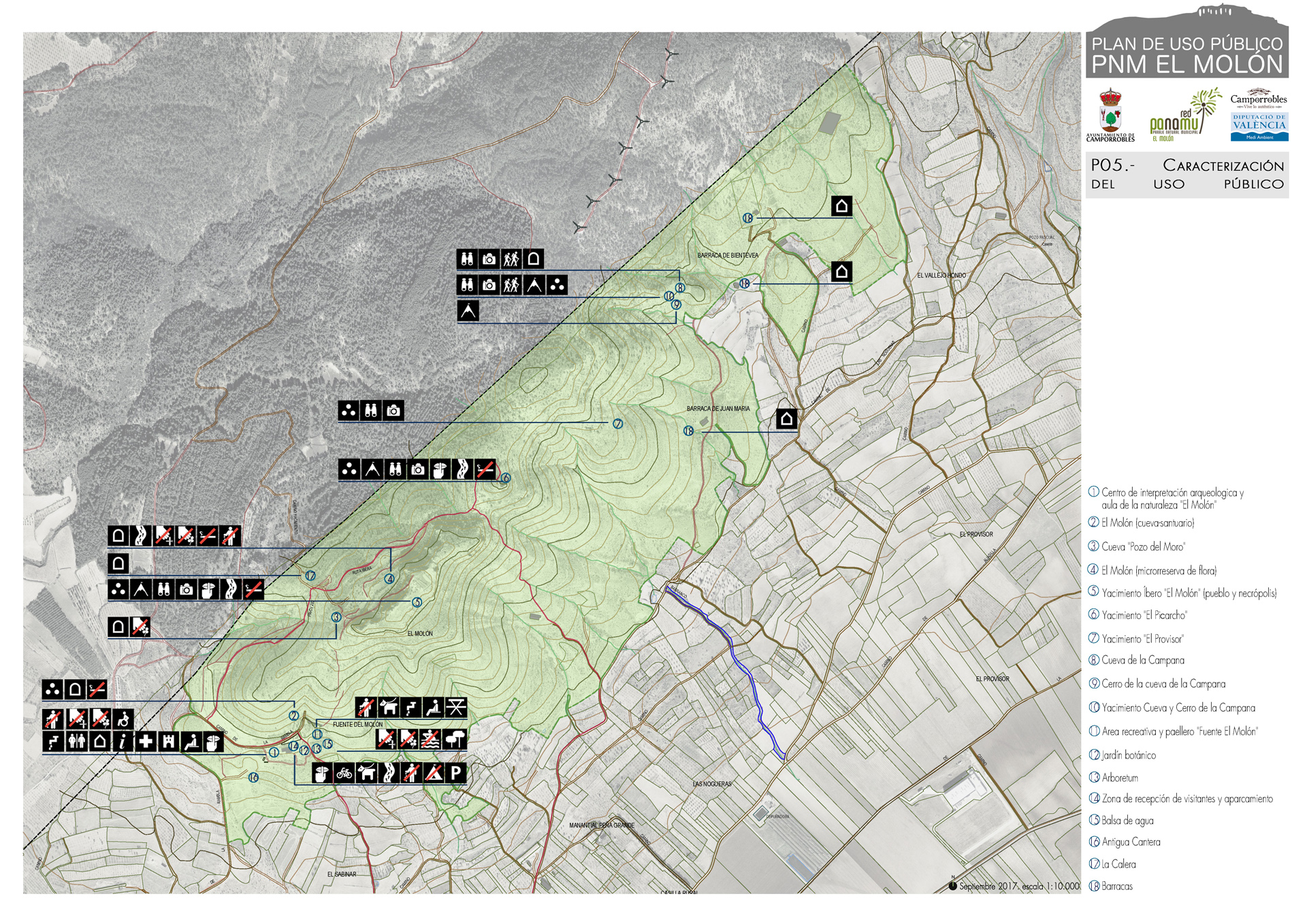Click the 'EL VALLEJO HONDO' map label

[x=941, y=275]
